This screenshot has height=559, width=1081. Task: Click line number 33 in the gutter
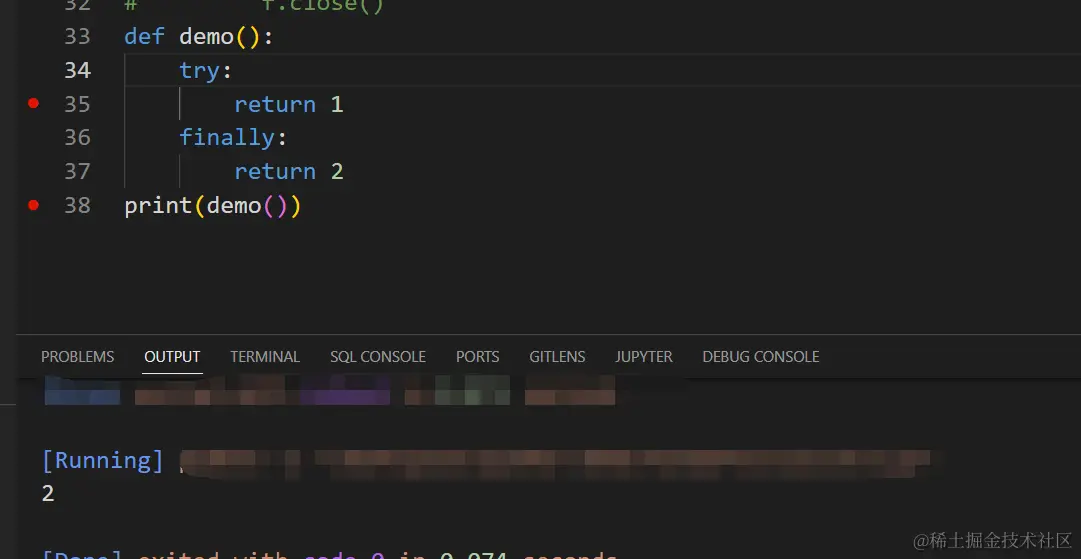coord(77,37)
